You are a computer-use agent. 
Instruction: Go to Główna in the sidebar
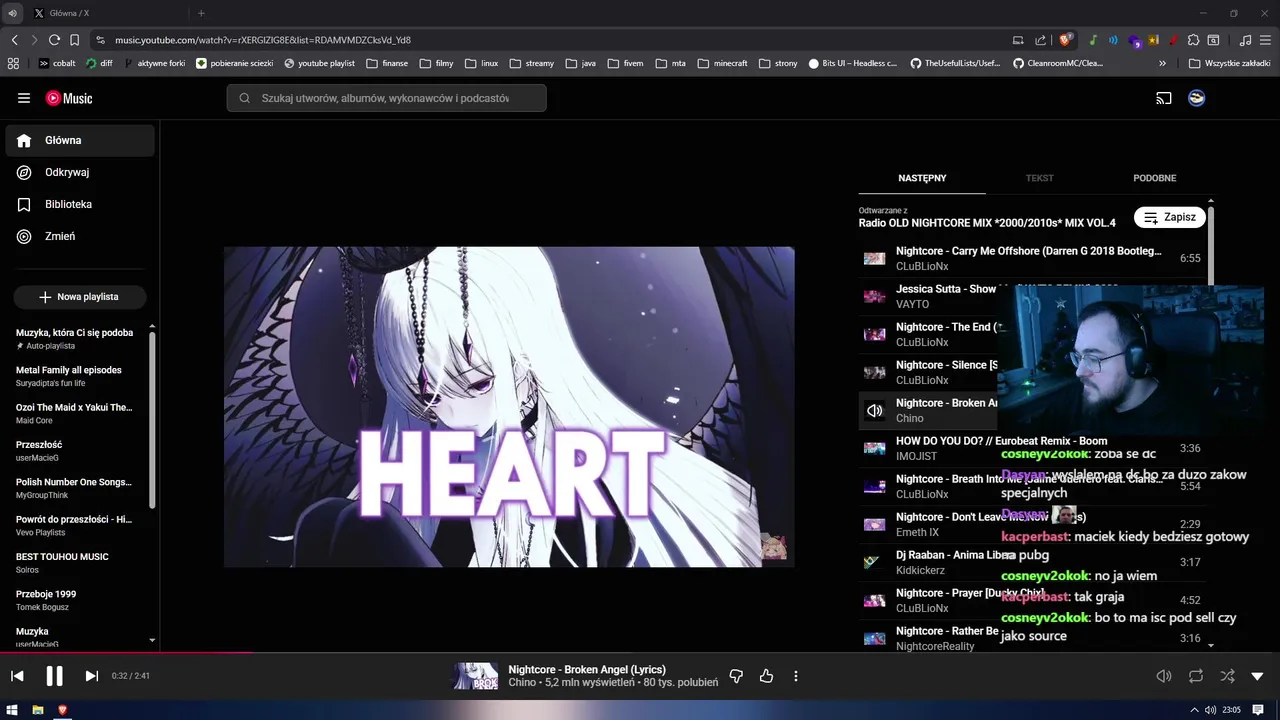[80, 141]
